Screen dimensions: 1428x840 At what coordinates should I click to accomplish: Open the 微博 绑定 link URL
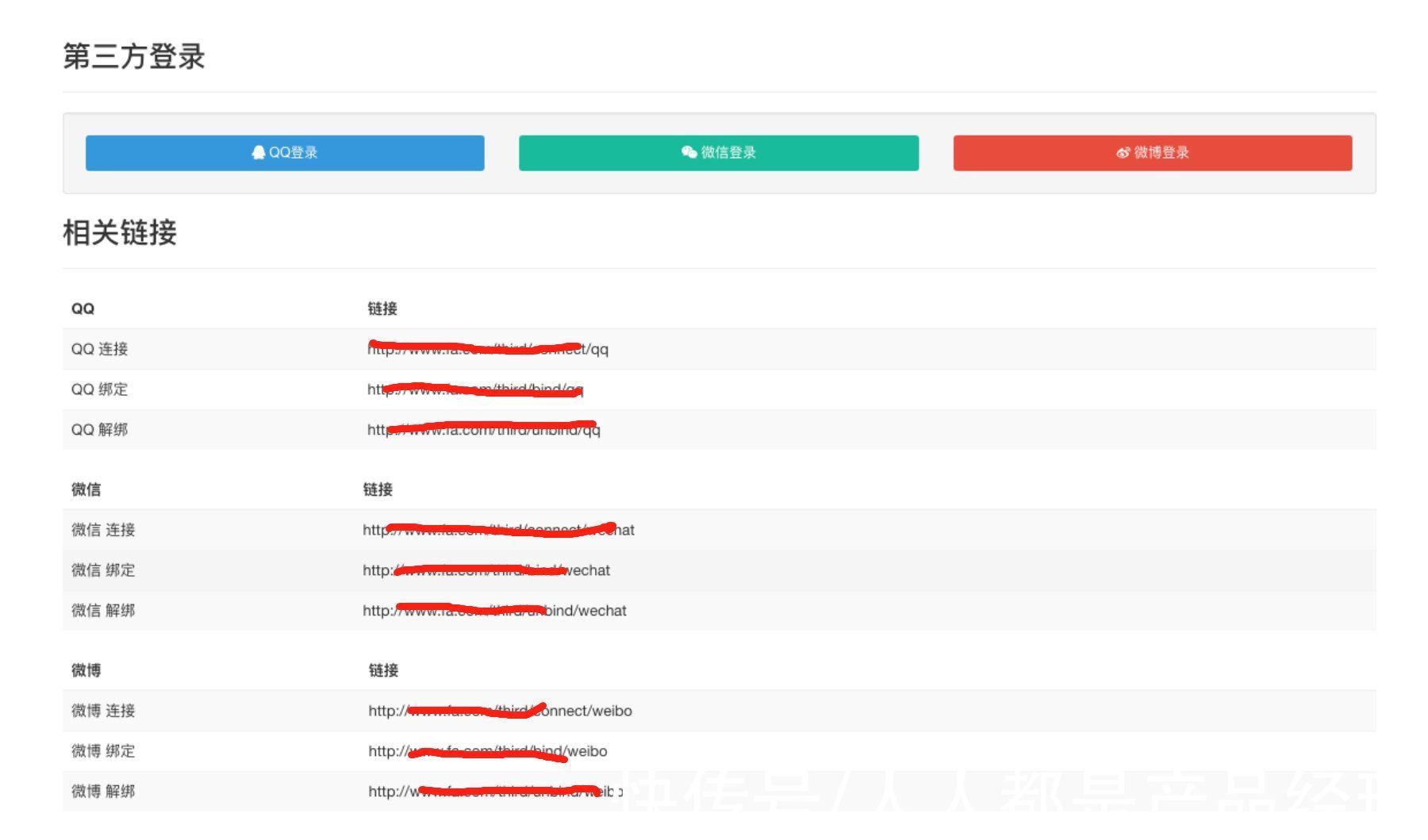tap(488, 751)
